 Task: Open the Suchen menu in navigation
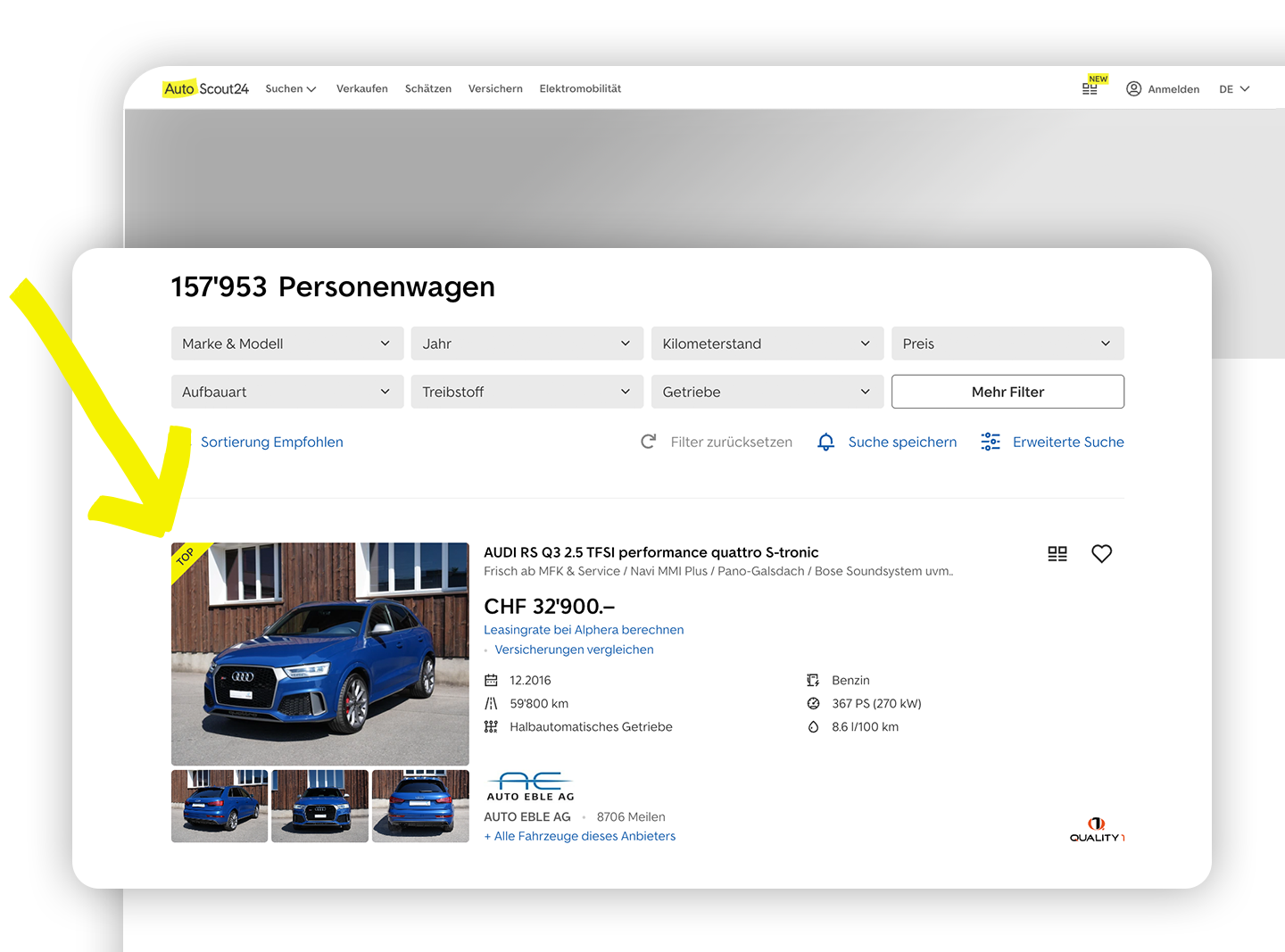[291, 89]
